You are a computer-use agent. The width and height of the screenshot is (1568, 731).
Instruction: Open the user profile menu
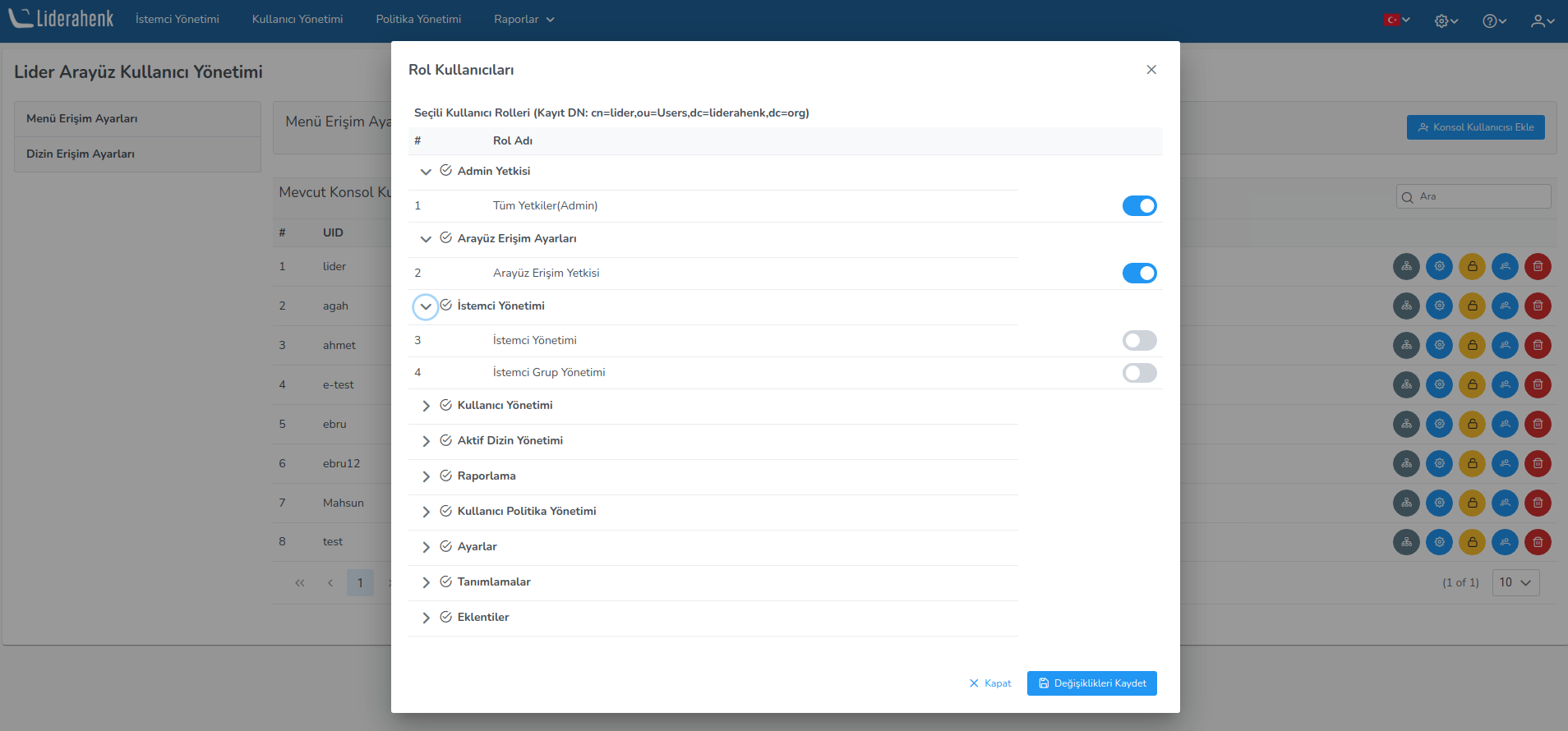click(x=1543, y=21)
